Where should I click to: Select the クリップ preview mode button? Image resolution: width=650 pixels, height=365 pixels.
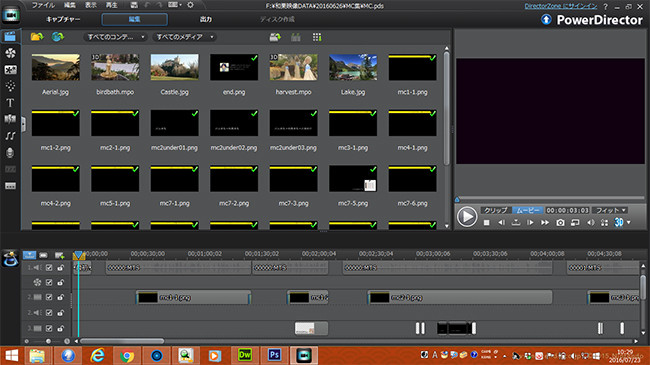click(x=496, y=210)
